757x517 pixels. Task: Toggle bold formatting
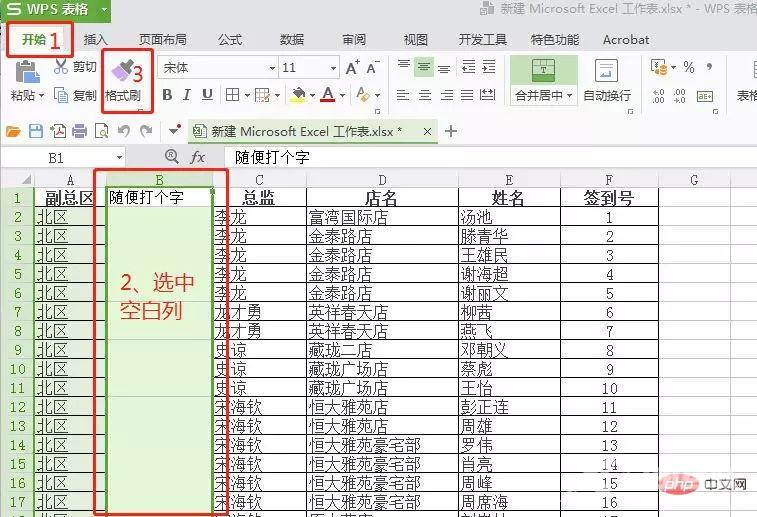pyautogui.click(x=167, y=95)
